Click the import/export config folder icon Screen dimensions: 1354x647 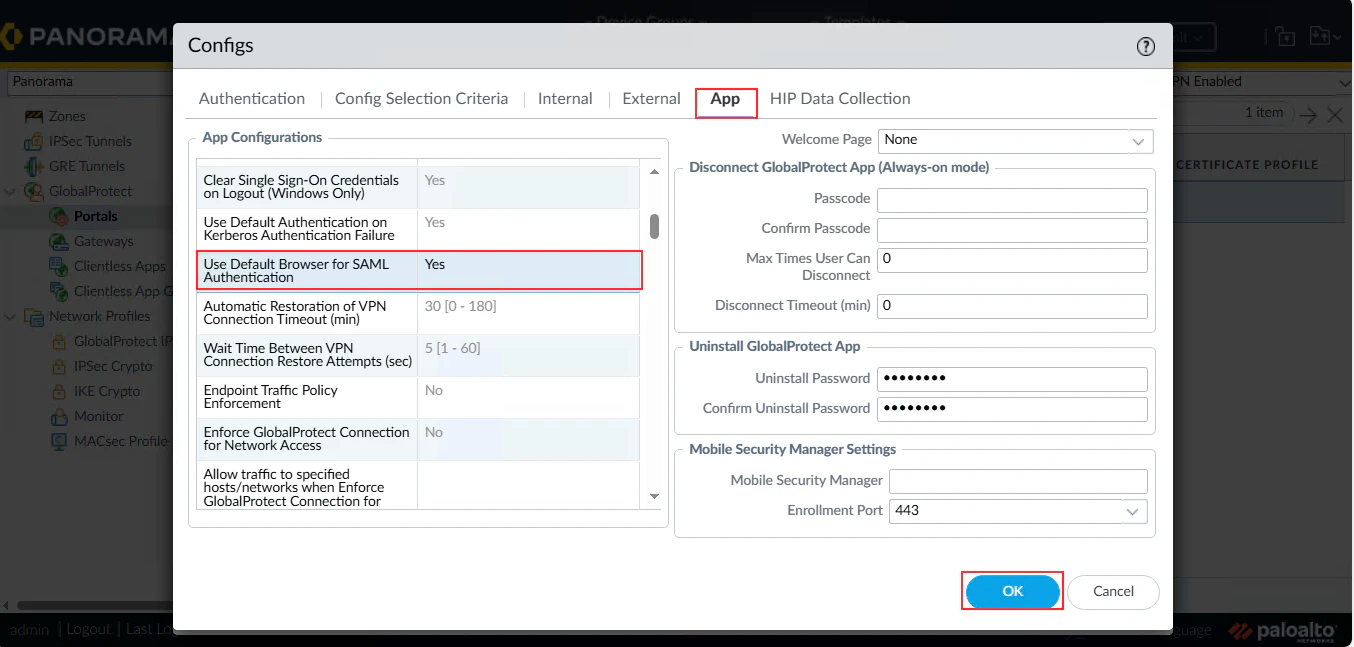point(1319,37)
